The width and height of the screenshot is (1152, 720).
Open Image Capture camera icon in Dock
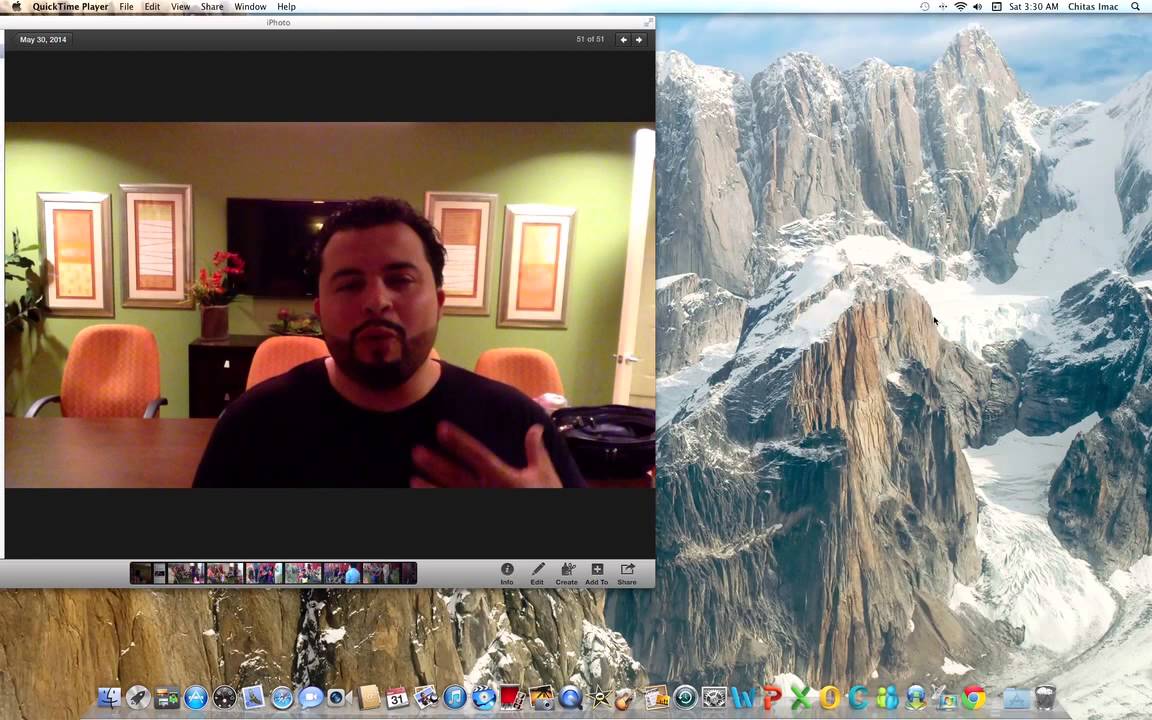[541, 696]
